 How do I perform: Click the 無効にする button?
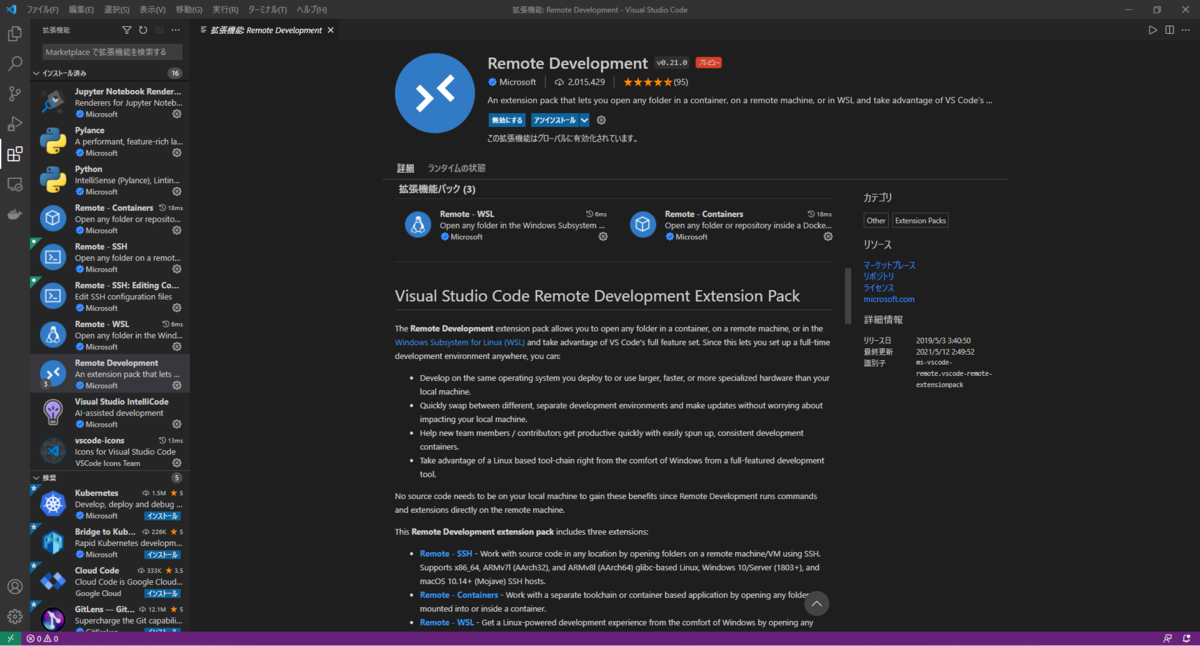tap(507, 120)
